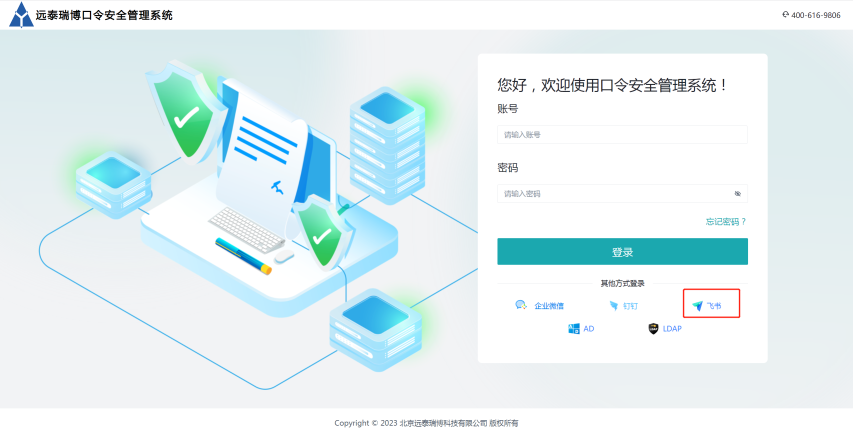Click the large green checkmark shield illustration
The image size is (853, 437).
click(x=183, y=112)
